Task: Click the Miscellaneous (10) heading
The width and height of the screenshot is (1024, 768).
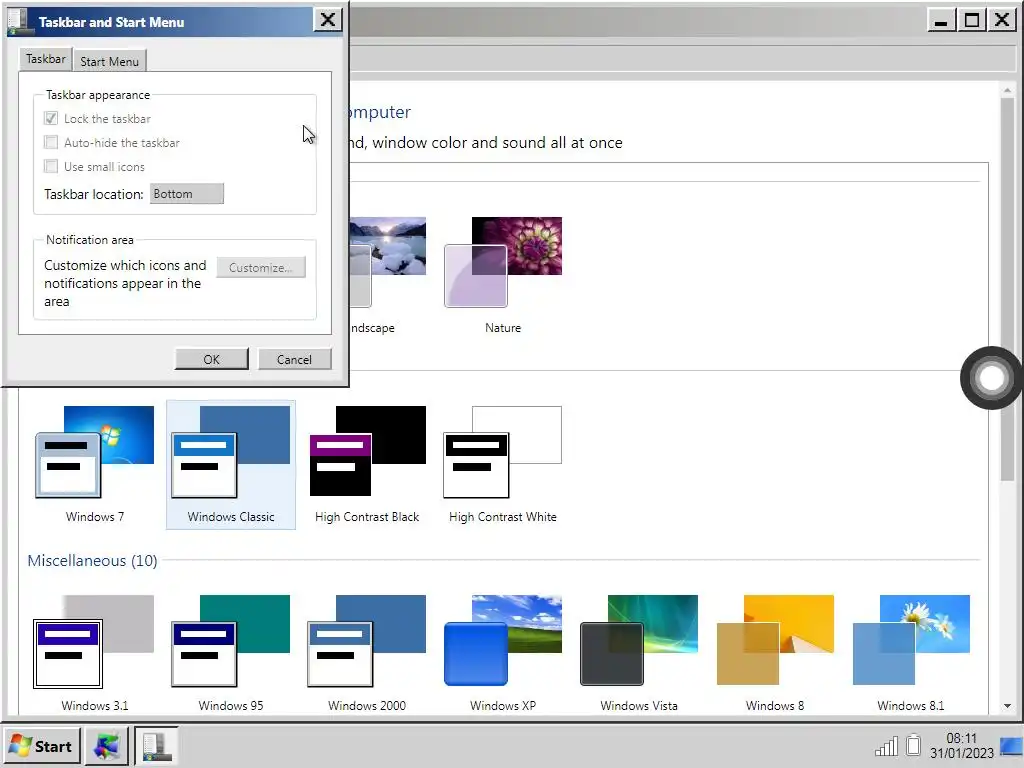Action: click(92, 560)
